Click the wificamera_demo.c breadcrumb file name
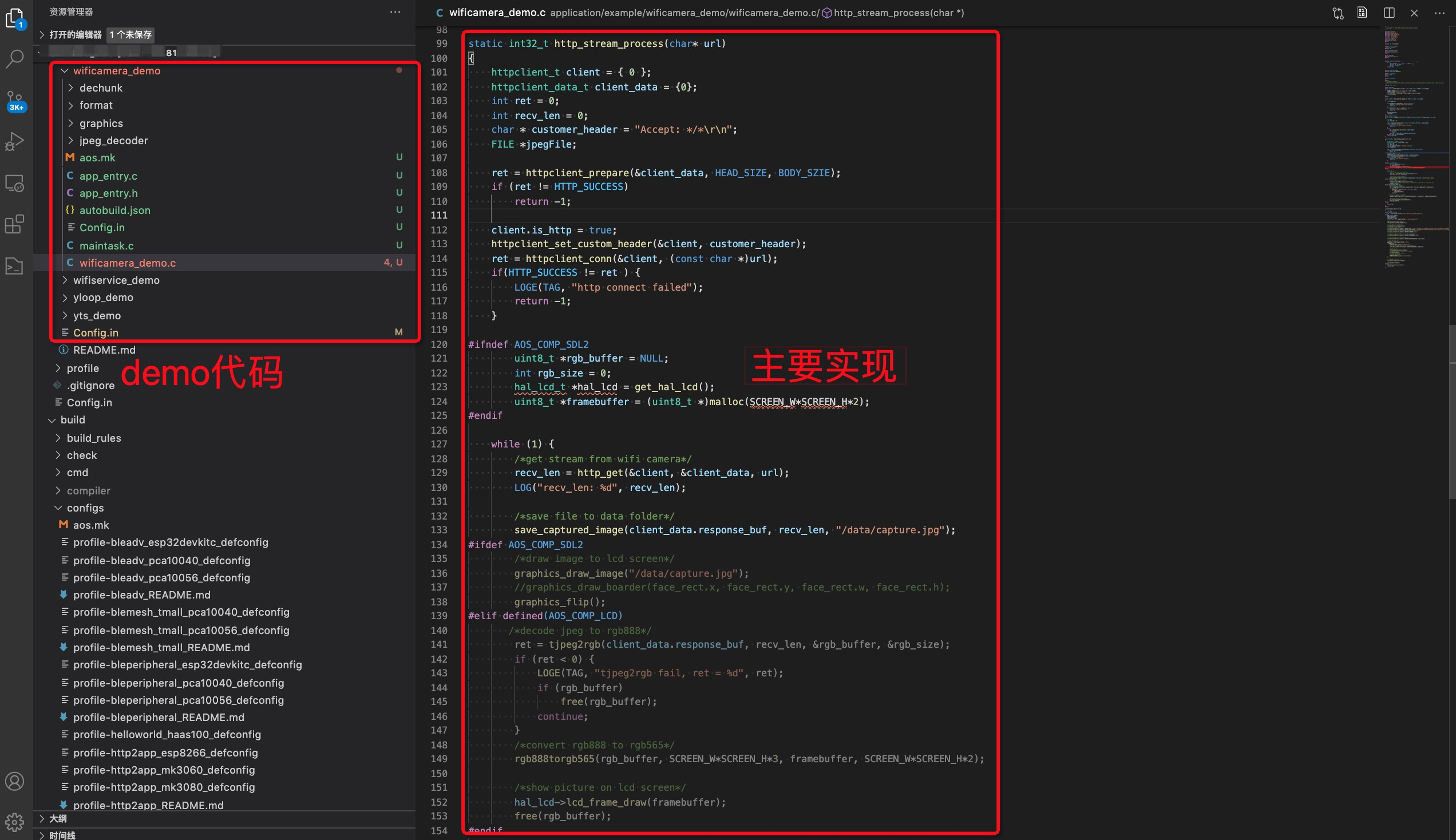This screenshot has width=1456, height=840. coord(497,13)
